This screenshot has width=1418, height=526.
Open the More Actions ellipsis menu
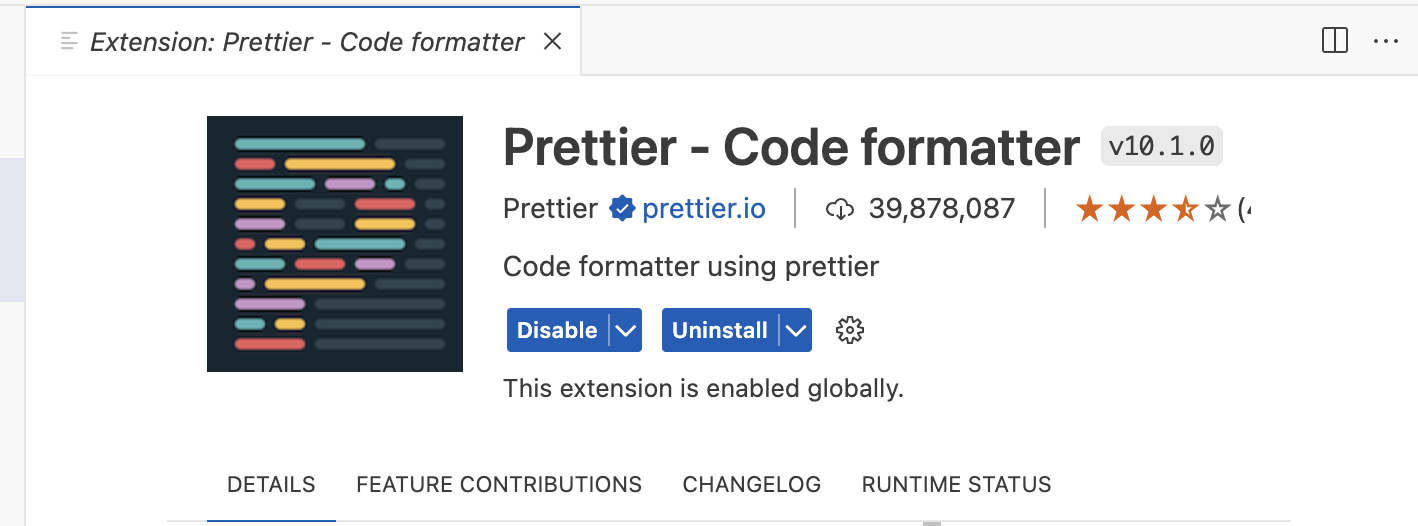coord(1385,41)
